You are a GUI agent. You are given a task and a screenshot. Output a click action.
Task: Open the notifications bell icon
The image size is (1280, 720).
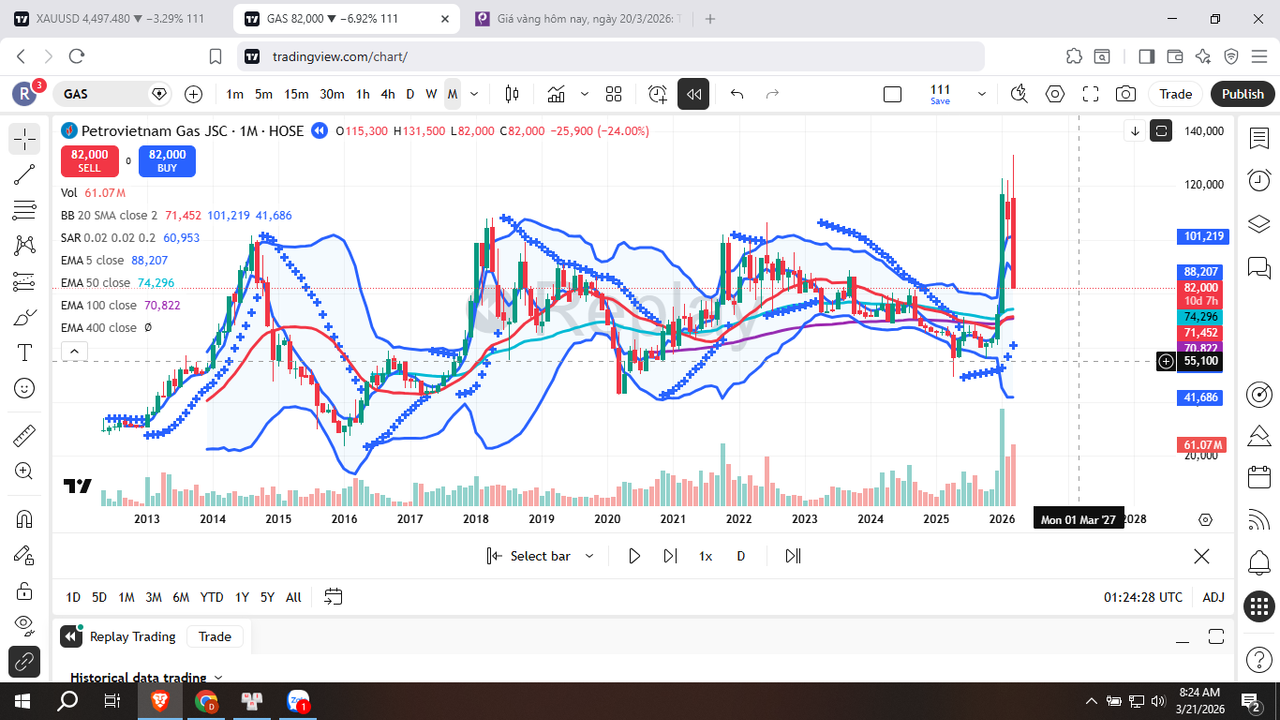click(1259, 563)
